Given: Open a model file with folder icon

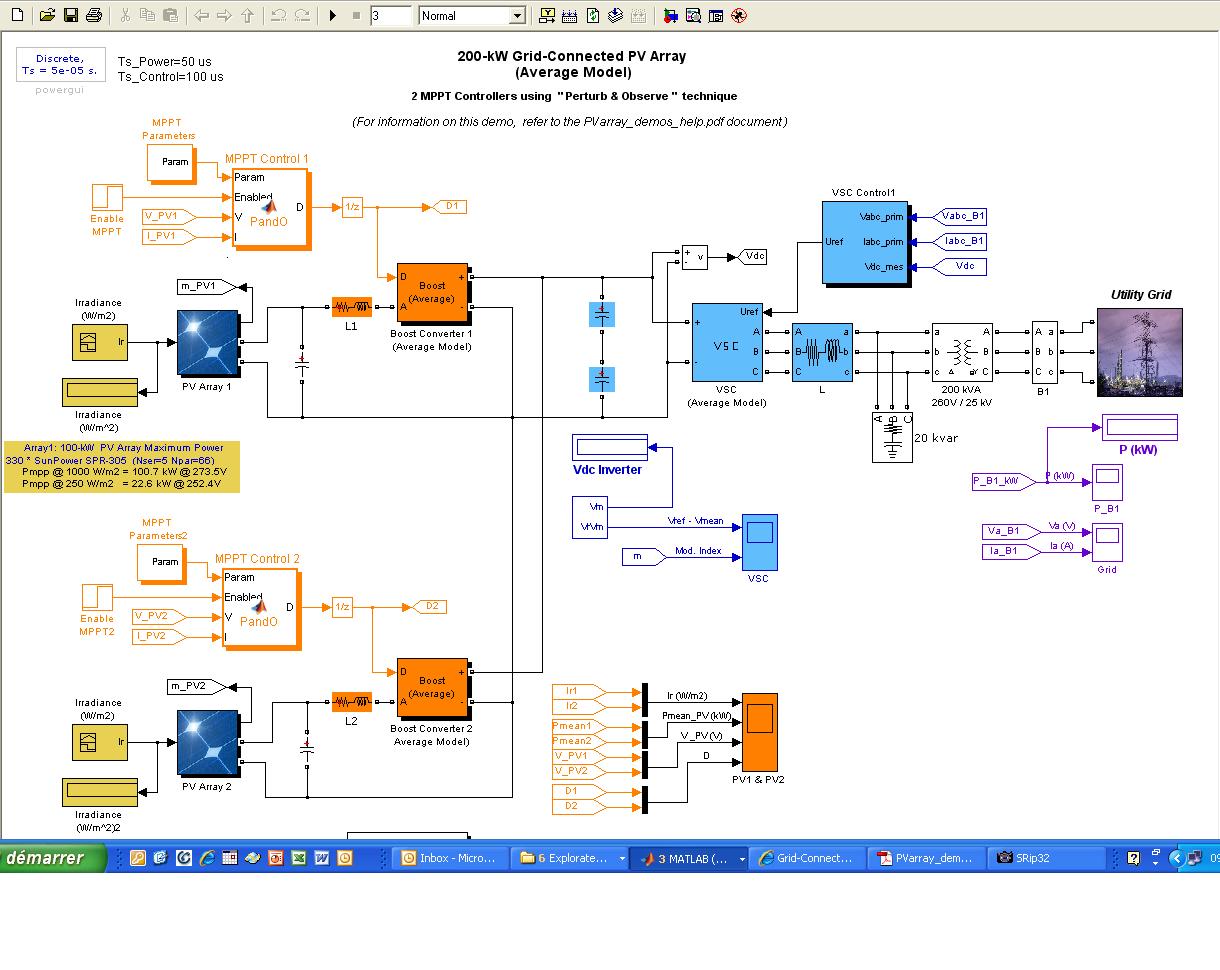Looking at the screenshot, I should 47,16.
